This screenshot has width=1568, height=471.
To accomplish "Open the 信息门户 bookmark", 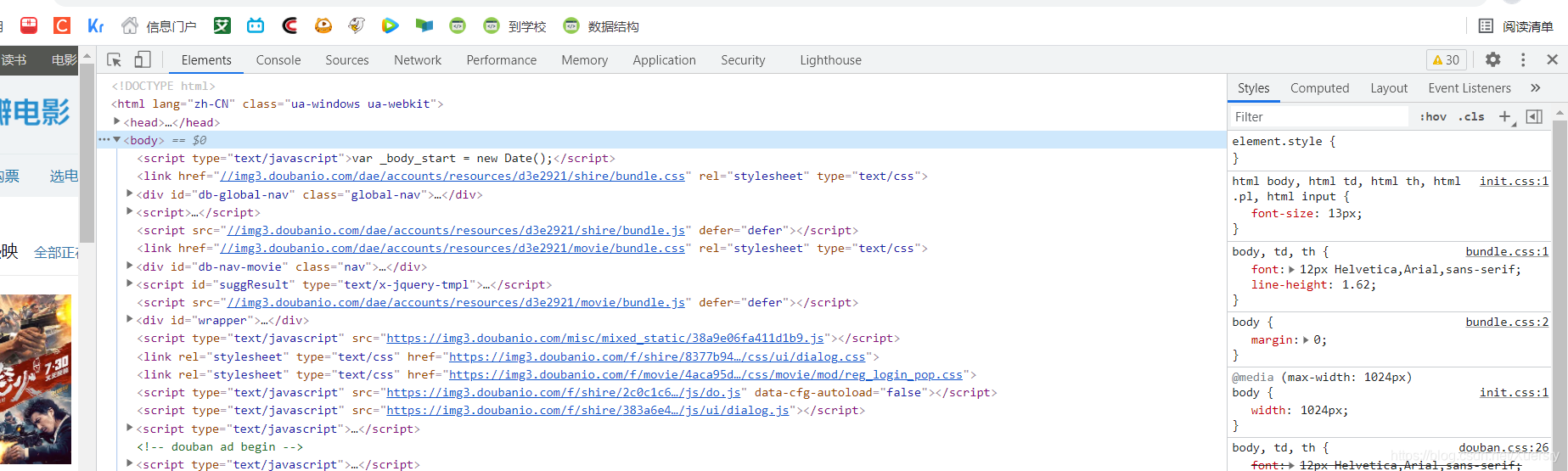I will (x=159, y=26).
